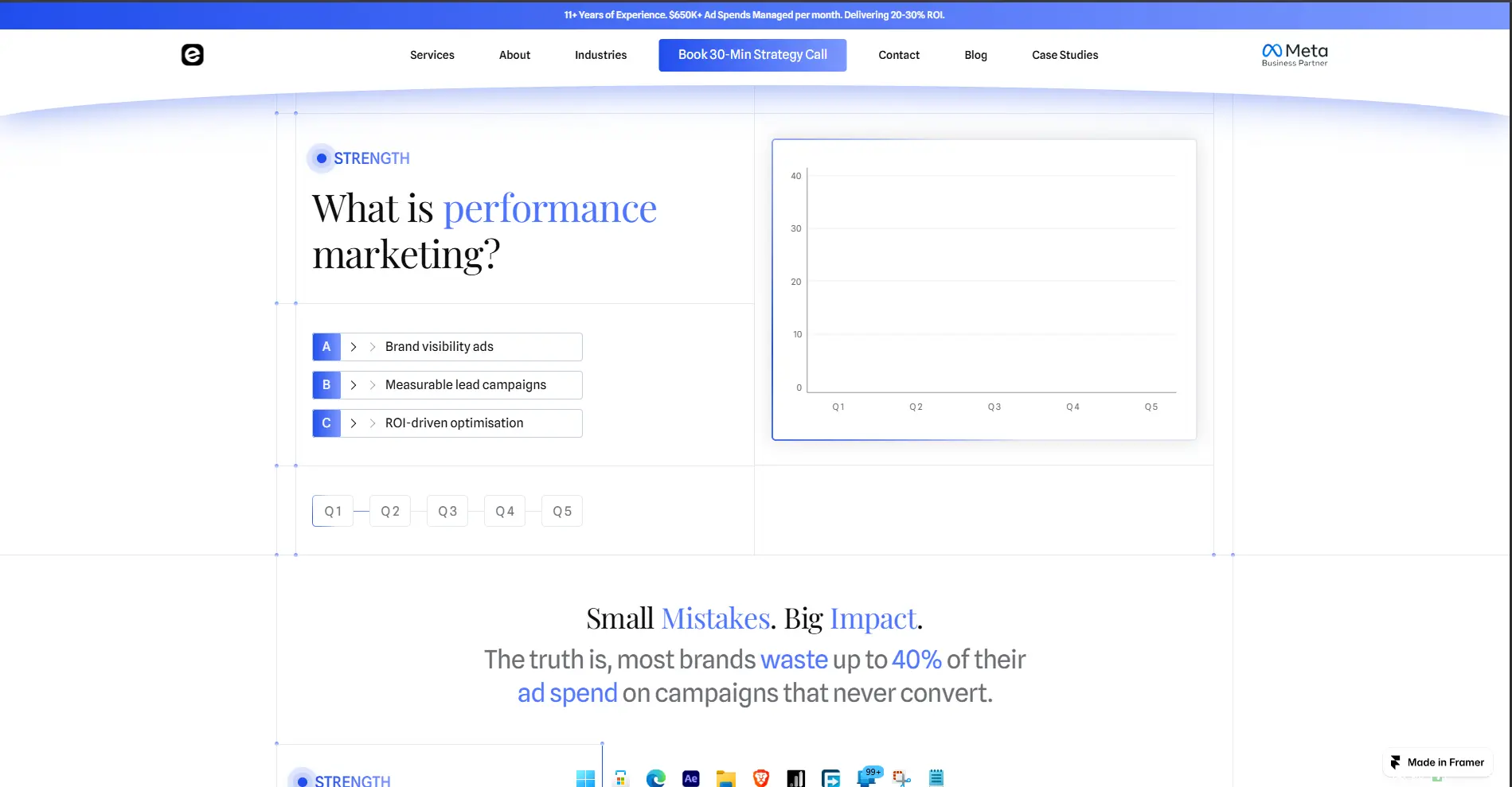The width and height of the screenshot is (1512, 787).
Task: Click the Book 30-Min Strategy Call button
Action: (x=752, y=55)
